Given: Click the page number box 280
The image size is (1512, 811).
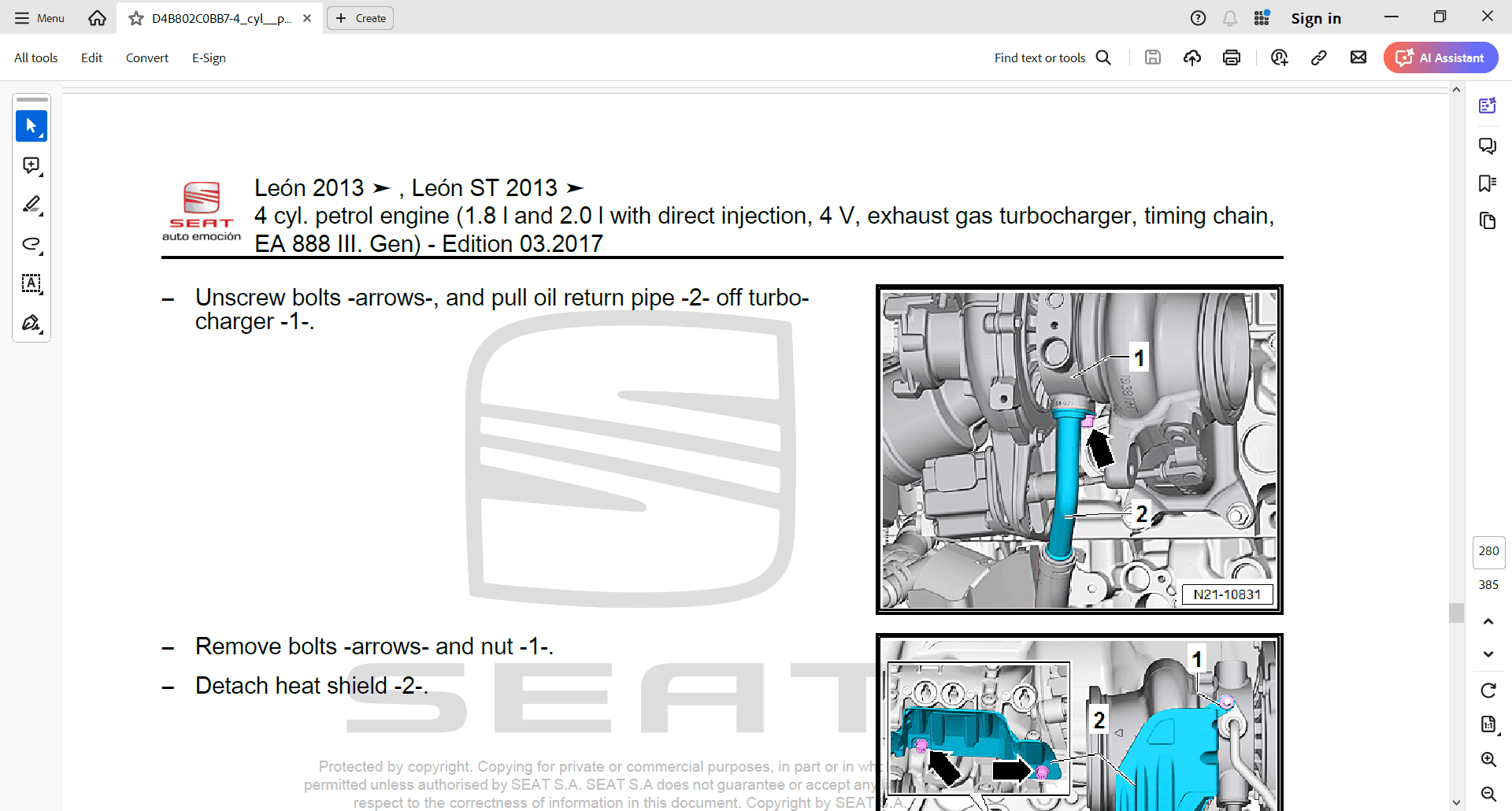Looking at the screenshot, I should click(1488, 551).
